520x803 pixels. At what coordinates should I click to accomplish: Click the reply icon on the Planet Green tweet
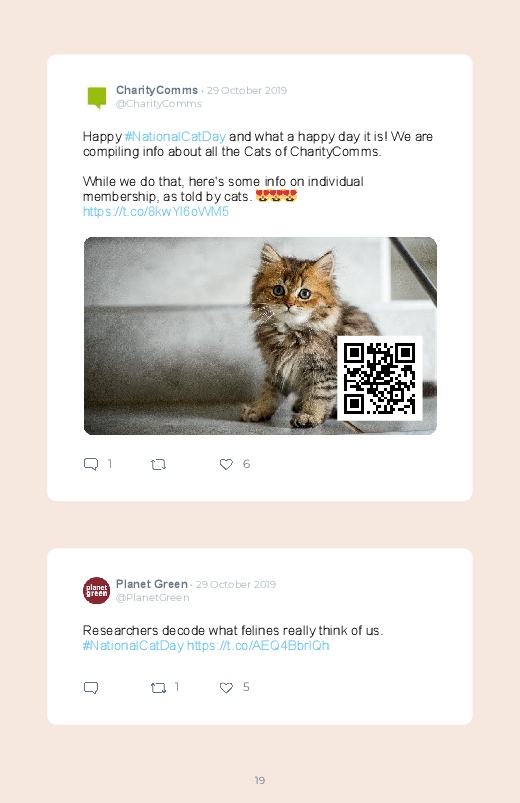(x=91, y=687)
